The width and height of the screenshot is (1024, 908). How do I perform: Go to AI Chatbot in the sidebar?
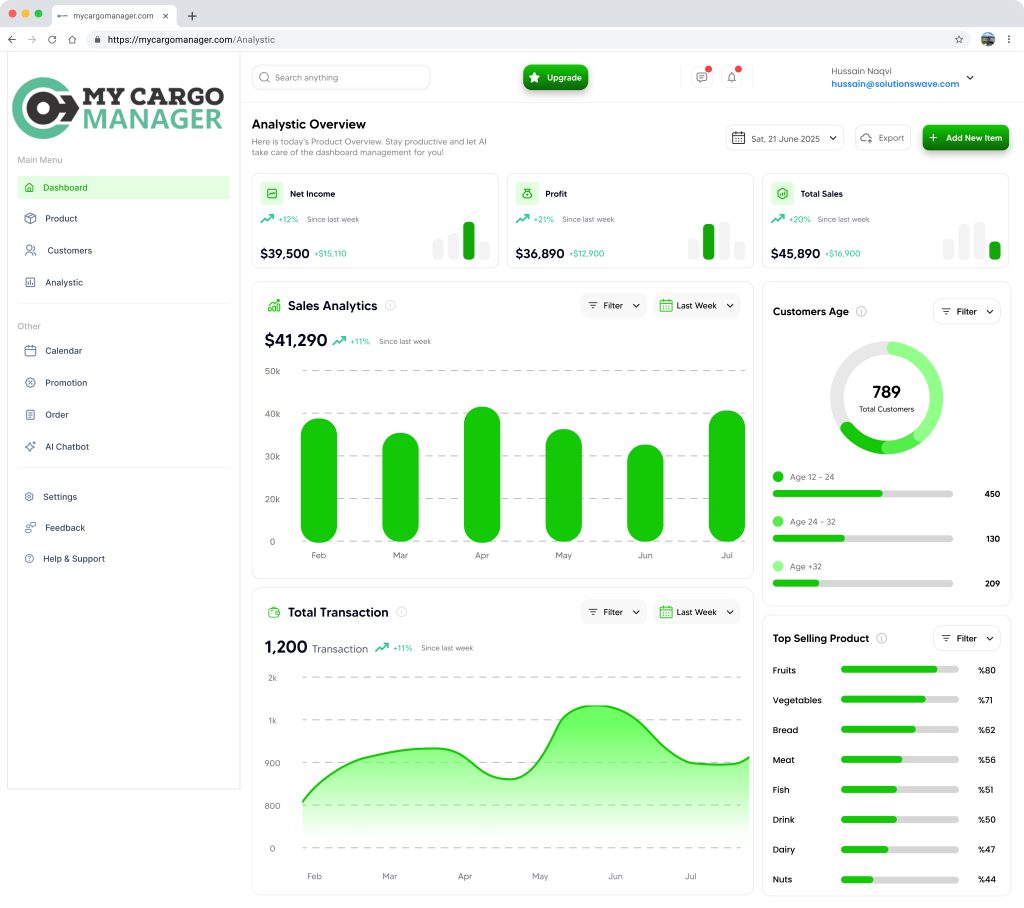(x=67, y=447)
